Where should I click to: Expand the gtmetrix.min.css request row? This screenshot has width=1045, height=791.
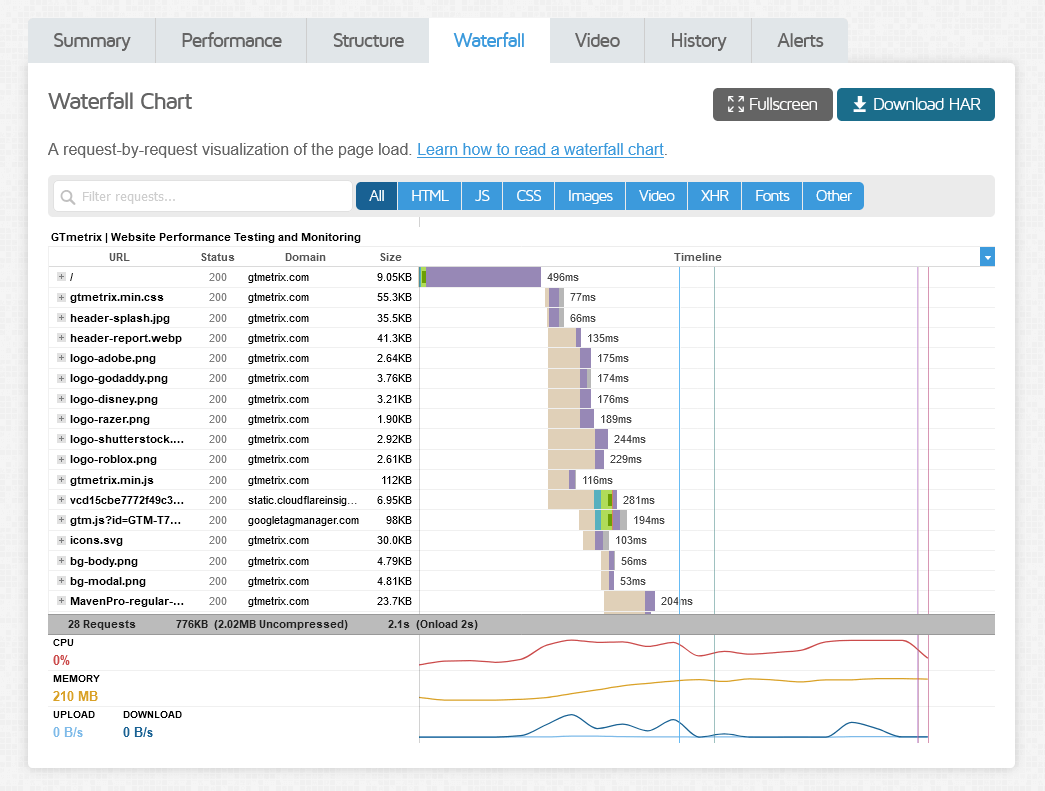[61, 297]
